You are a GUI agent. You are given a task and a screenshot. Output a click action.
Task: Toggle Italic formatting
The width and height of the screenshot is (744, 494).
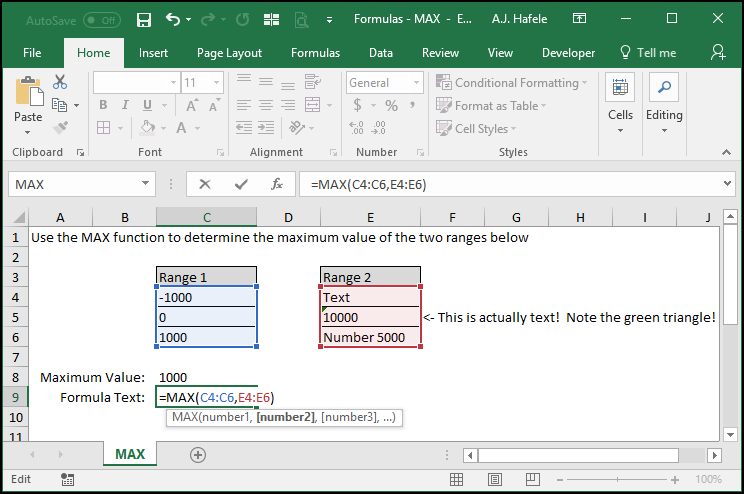pyautogui.click(x=125, y=105)
